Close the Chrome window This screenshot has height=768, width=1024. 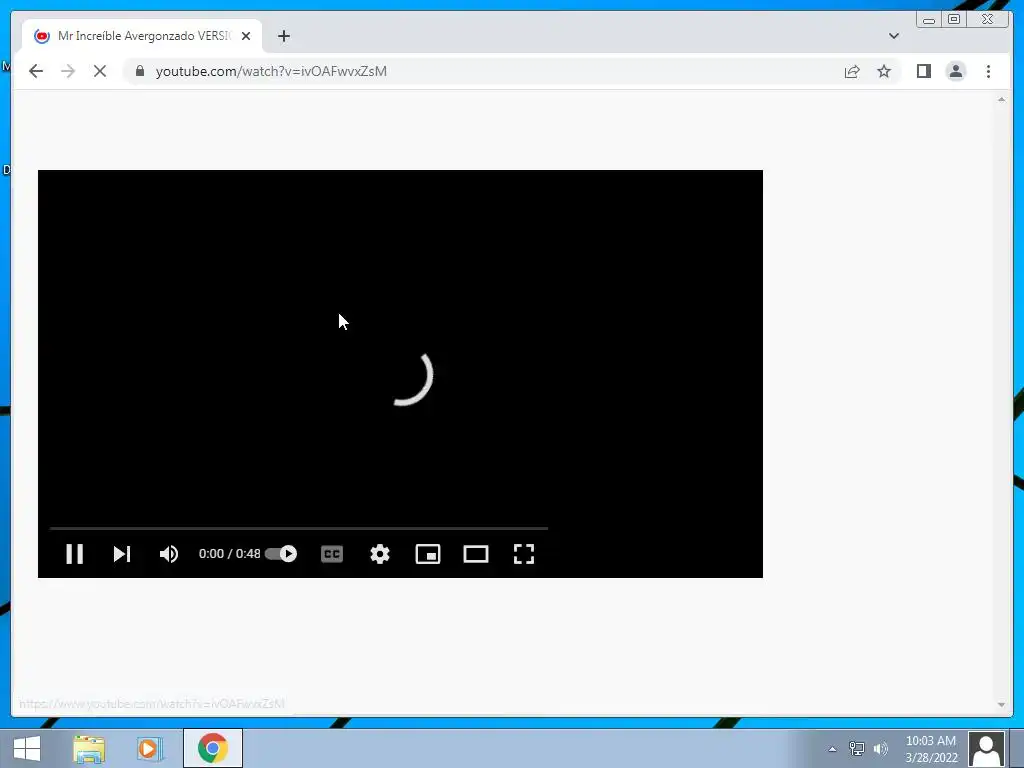click(988, 20)
